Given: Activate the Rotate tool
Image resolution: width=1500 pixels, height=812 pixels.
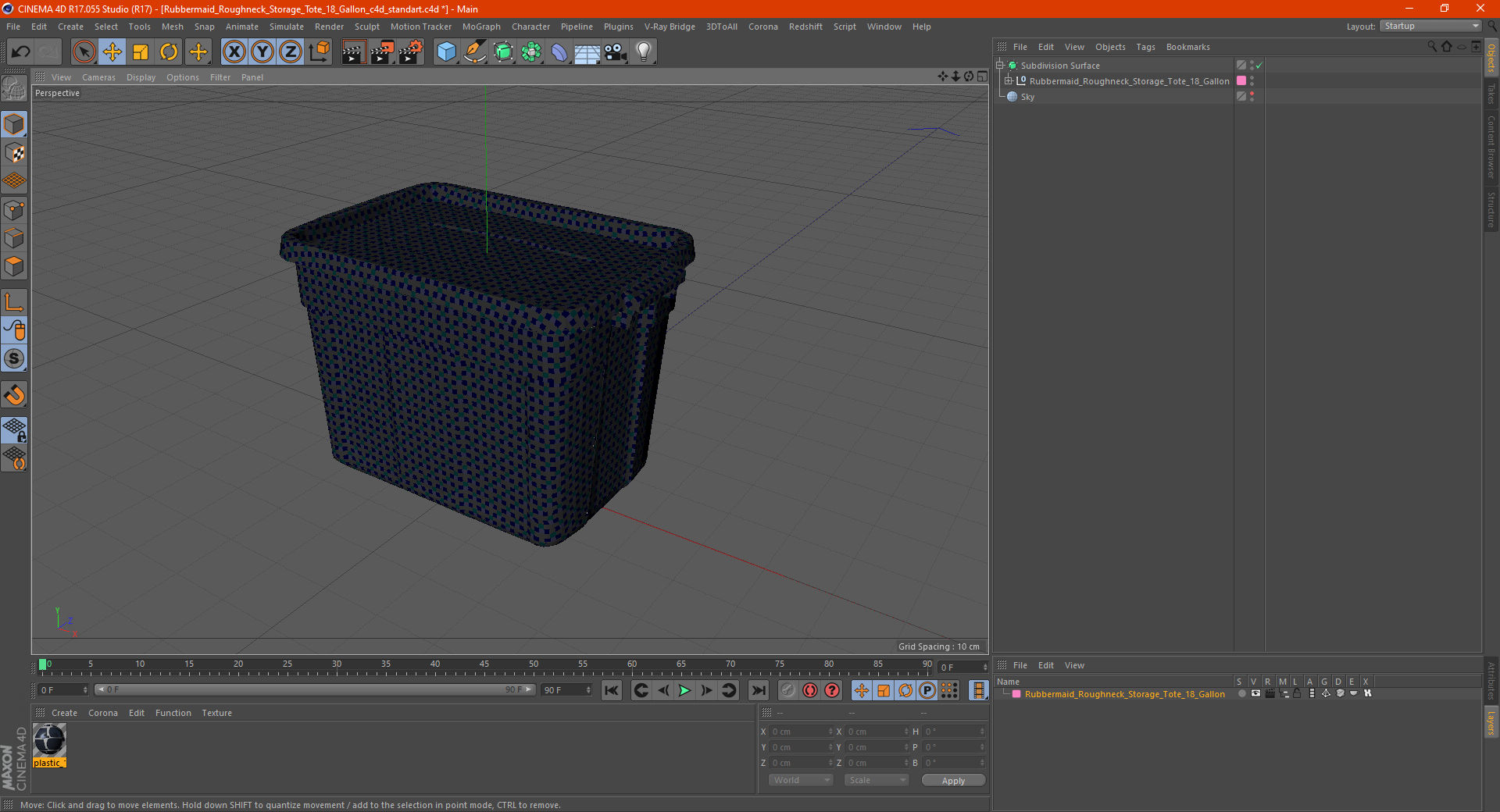Looking at the screenshot, I should coord(169,52).
